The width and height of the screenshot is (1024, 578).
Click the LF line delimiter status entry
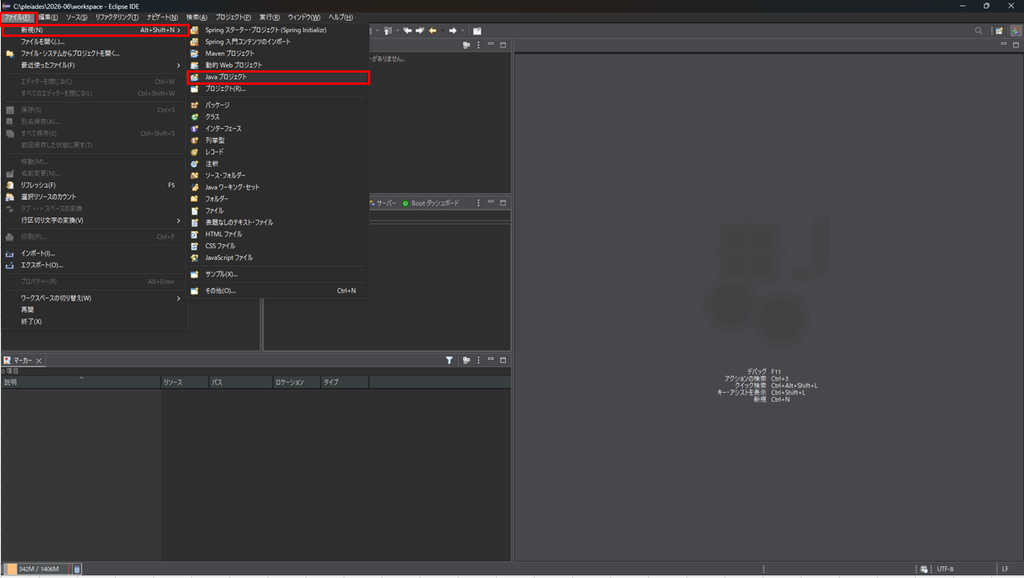point(1005,569)
